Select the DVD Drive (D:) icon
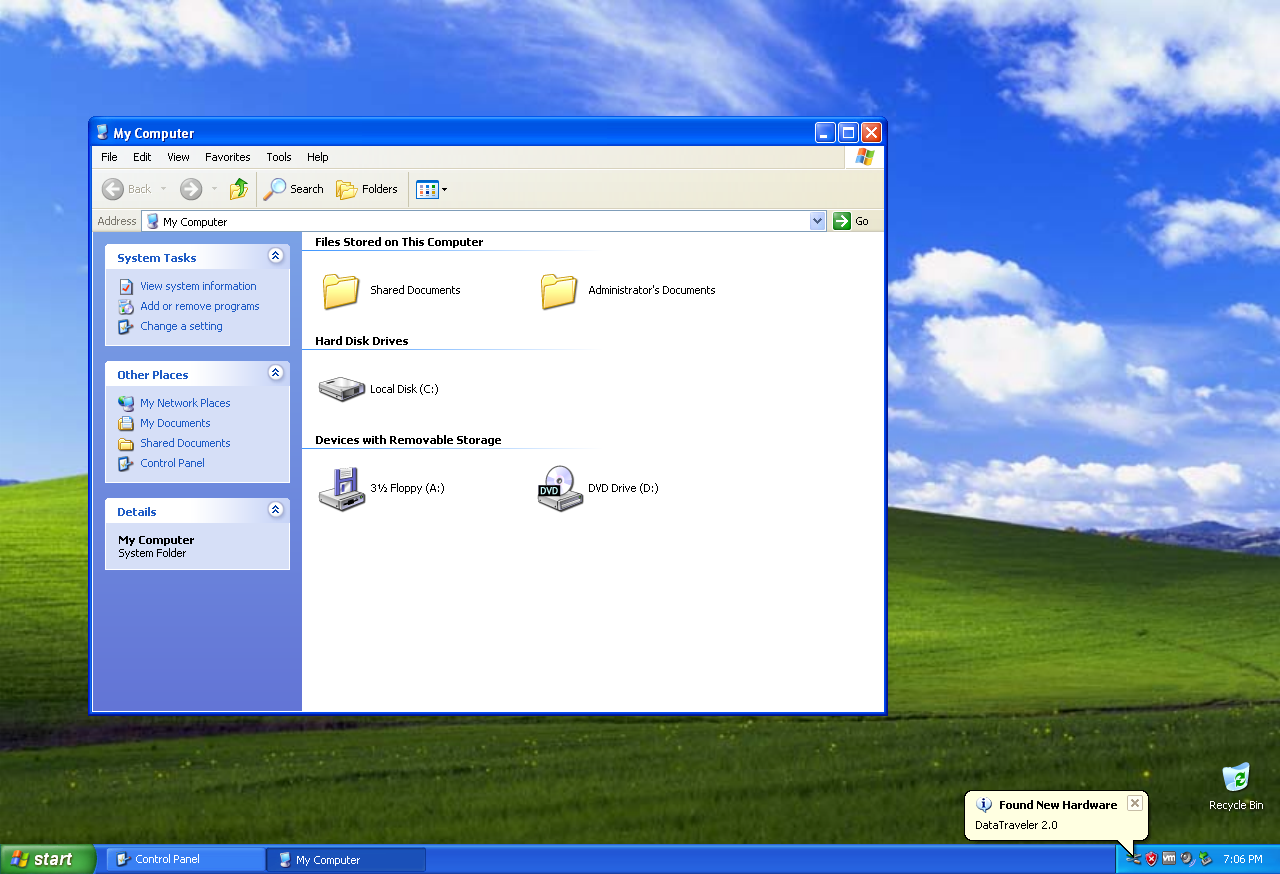Screen dimensions: 1280x874 pos(560,488)
